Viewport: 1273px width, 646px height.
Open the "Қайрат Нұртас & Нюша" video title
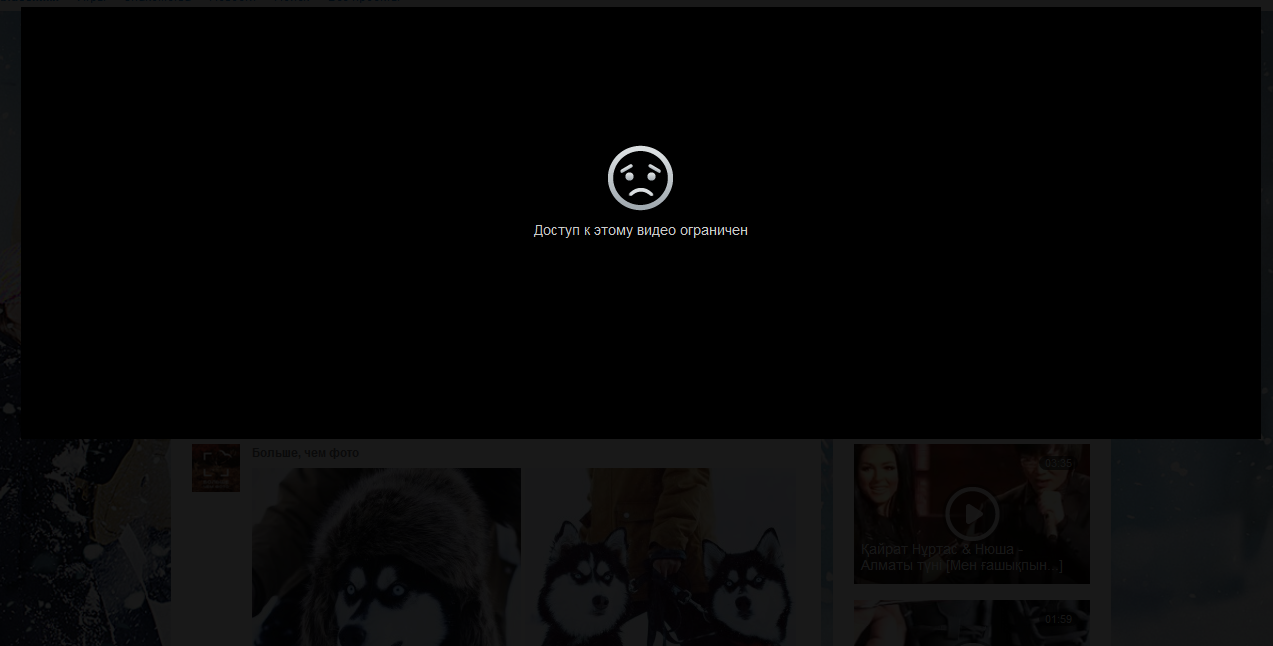960,558
